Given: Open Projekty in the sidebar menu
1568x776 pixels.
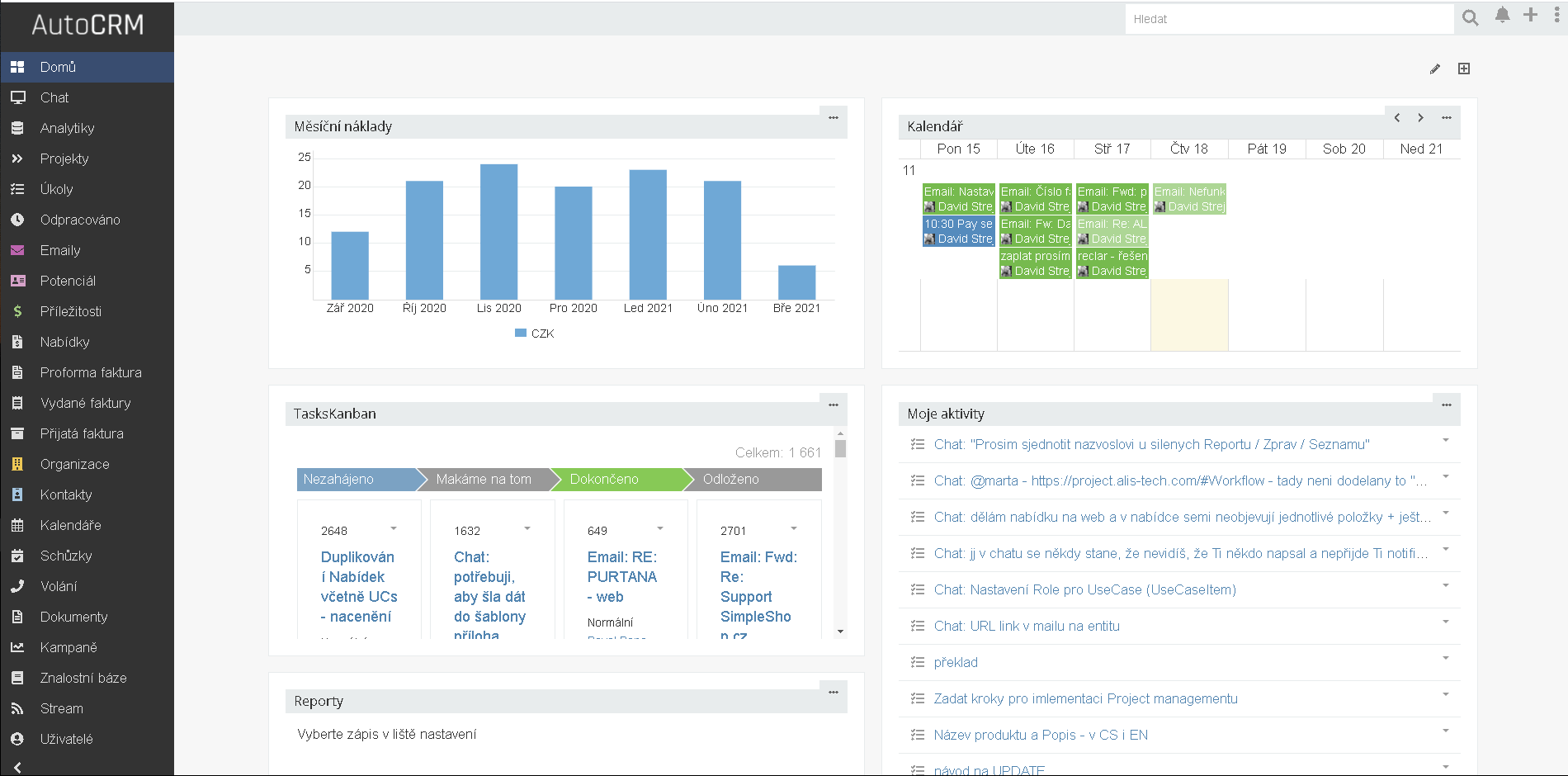Looking at the screenshot, I should coord(64,159).
